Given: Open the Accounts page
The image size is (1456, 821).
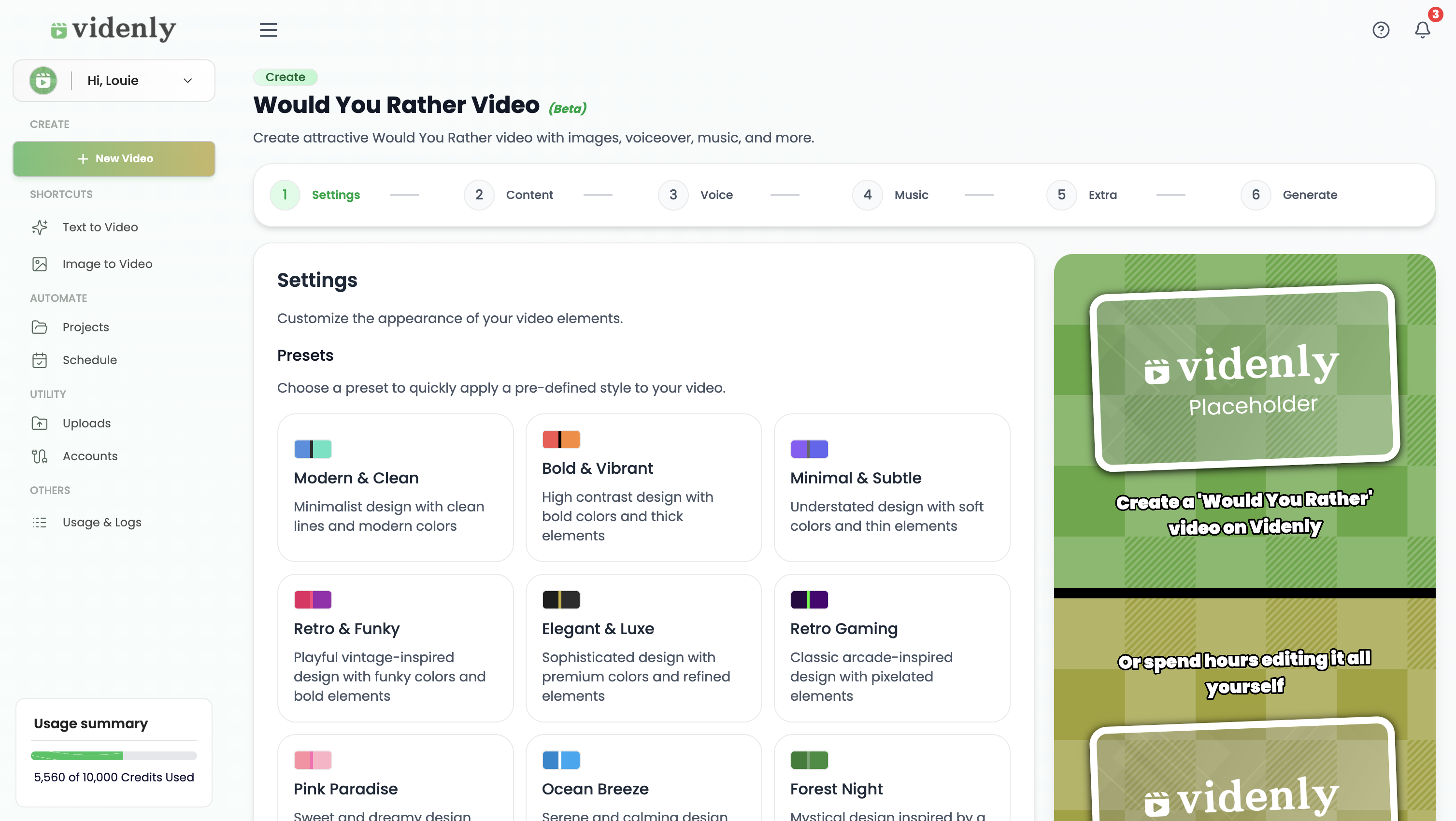Looking at the screenshot, I should (x=90, y=456).
